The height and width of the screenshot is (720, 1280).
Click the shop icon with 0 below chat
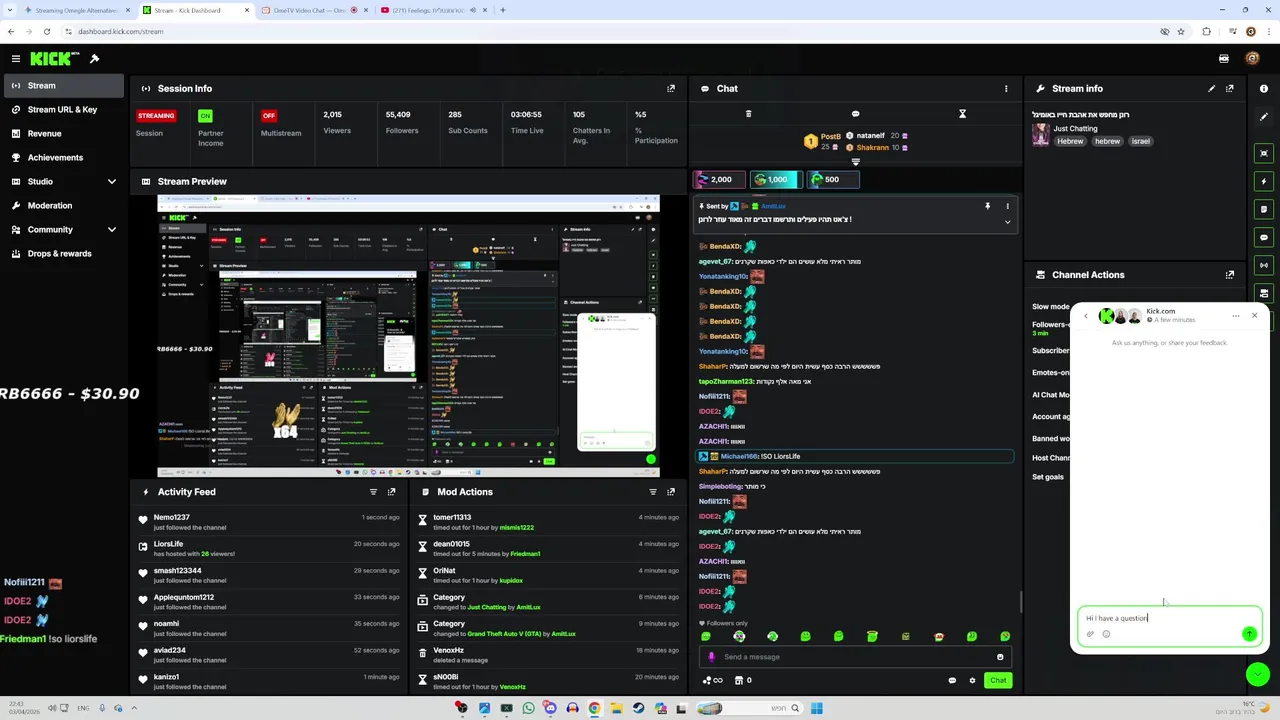tap(743, 680)
